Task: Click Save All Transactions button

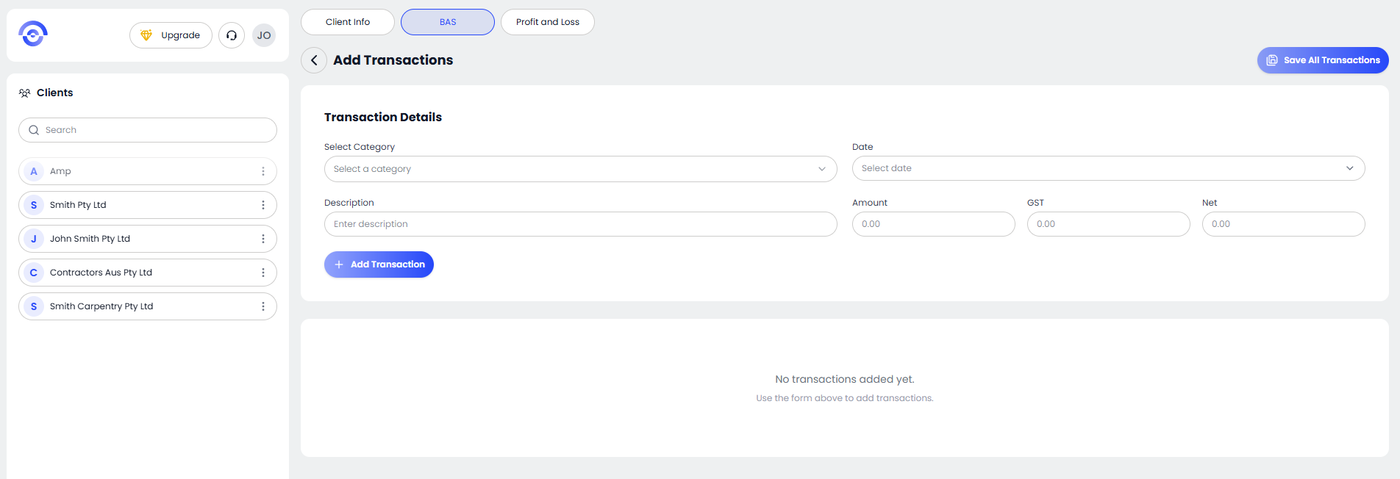Action: [1322, 60]
